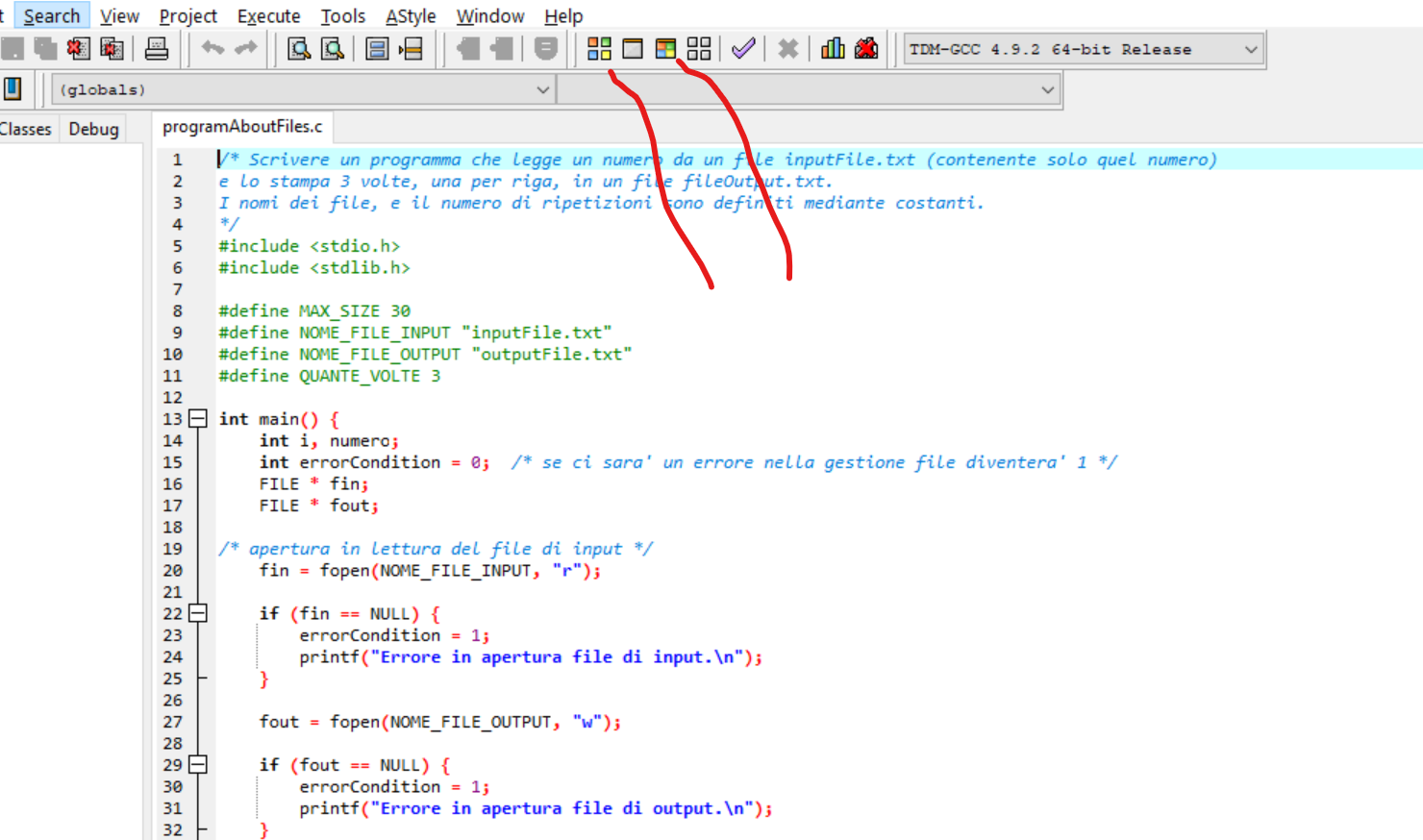Click the Replace magnifier icon
The image size is (1423, 840).
click(x=333, y=49)
